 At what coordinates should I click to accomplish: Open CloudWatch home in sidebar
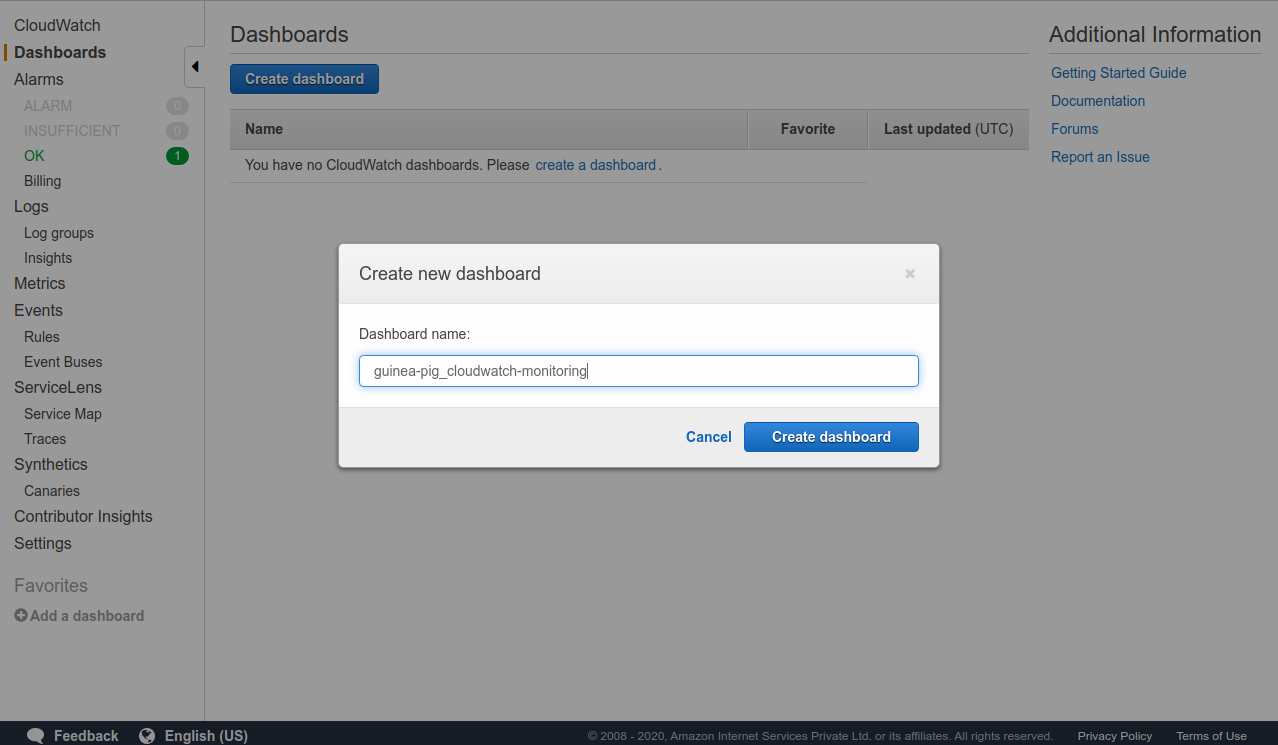point(57,26)
